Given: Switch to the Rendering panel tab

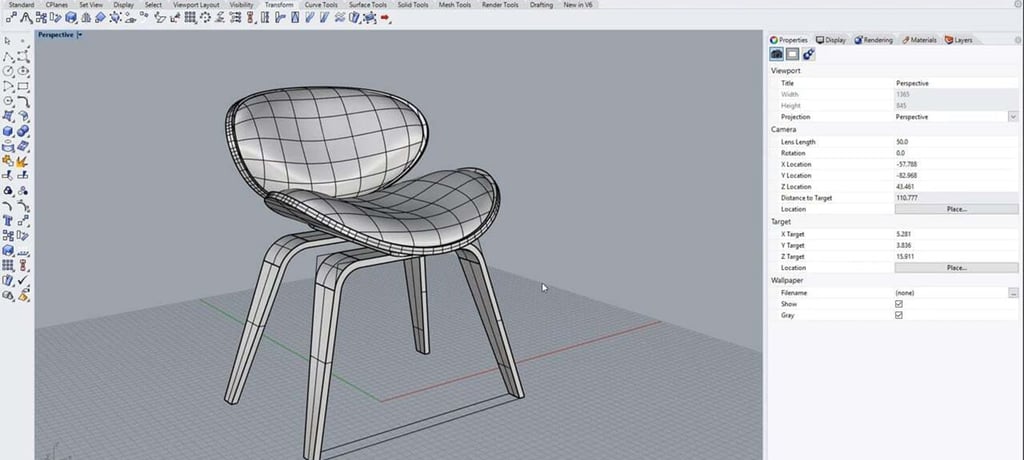Looking at the screenshot, I should click(x=873, y=40).
